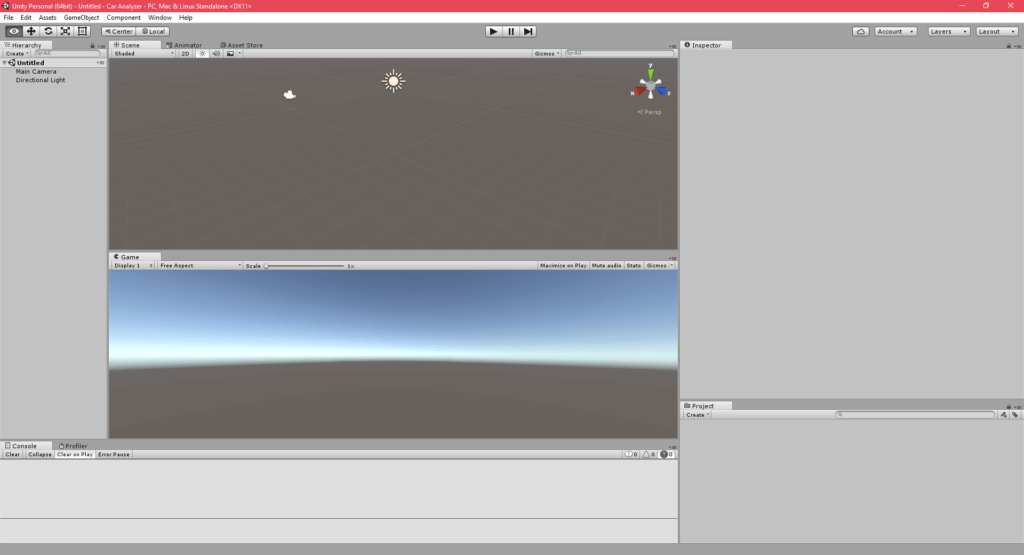Image resolution: width=1024 pixels, height=555 pixels.
Task: Open the Layers dropdown
Action: tap(948, 31)
